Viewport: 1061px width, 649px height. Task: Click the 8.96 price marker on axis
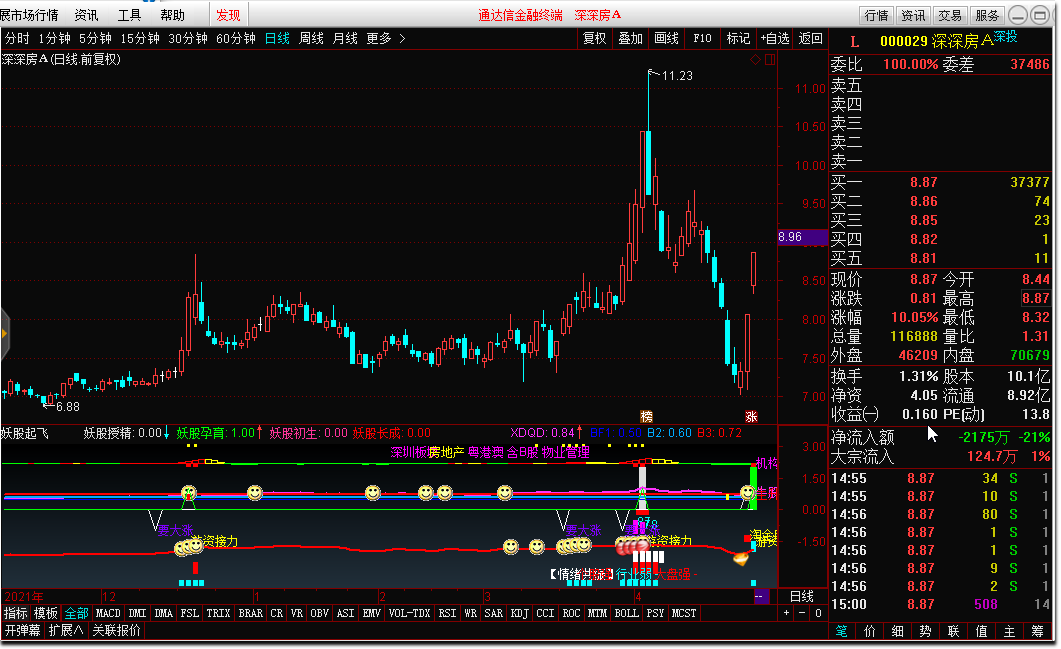(803, 237)
